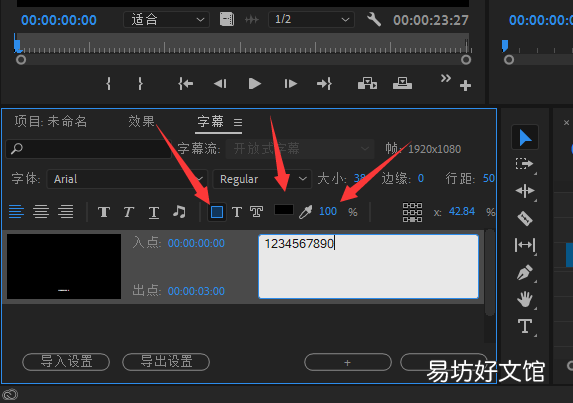The height and width of the screenshot is (403, 573).
Task: Click the 导出设置 button
Action: [166, 362]
